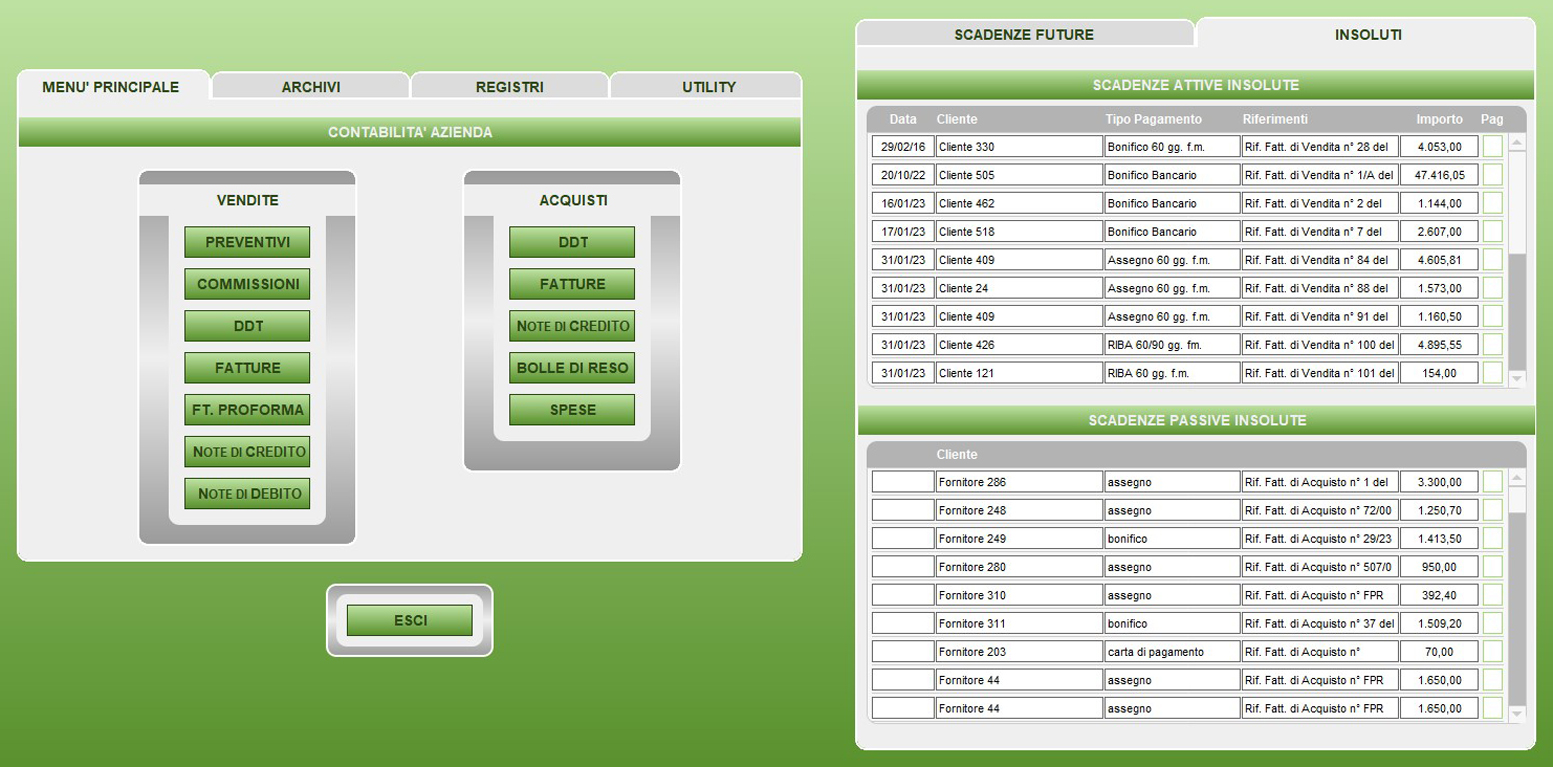
Task: Tick the Pag checkbox for Cliente 330
Action: (x=1492, y=147)
